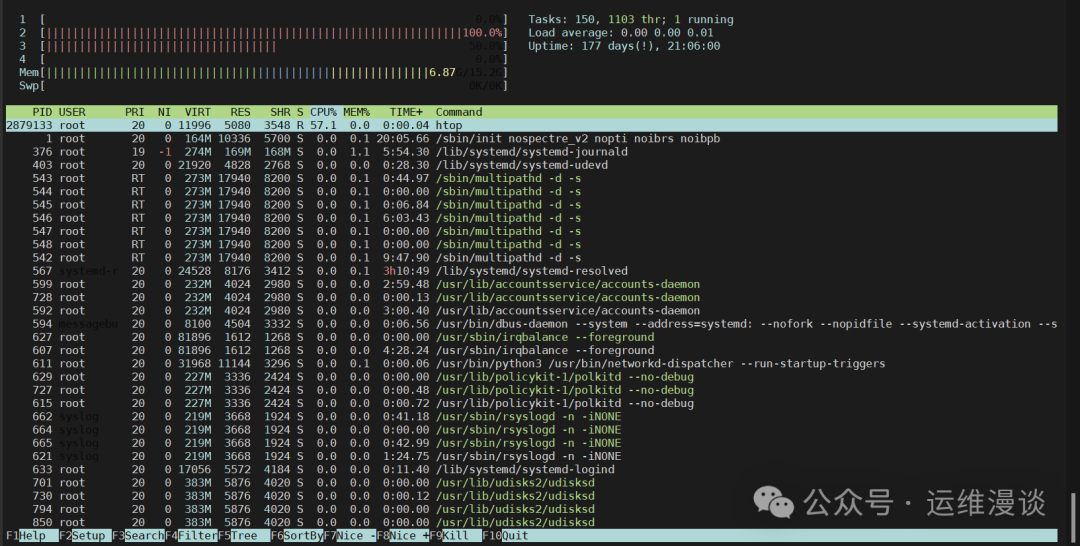Sort by MEM% column header
Viewport: 1080px width, 546px height.
356,112
